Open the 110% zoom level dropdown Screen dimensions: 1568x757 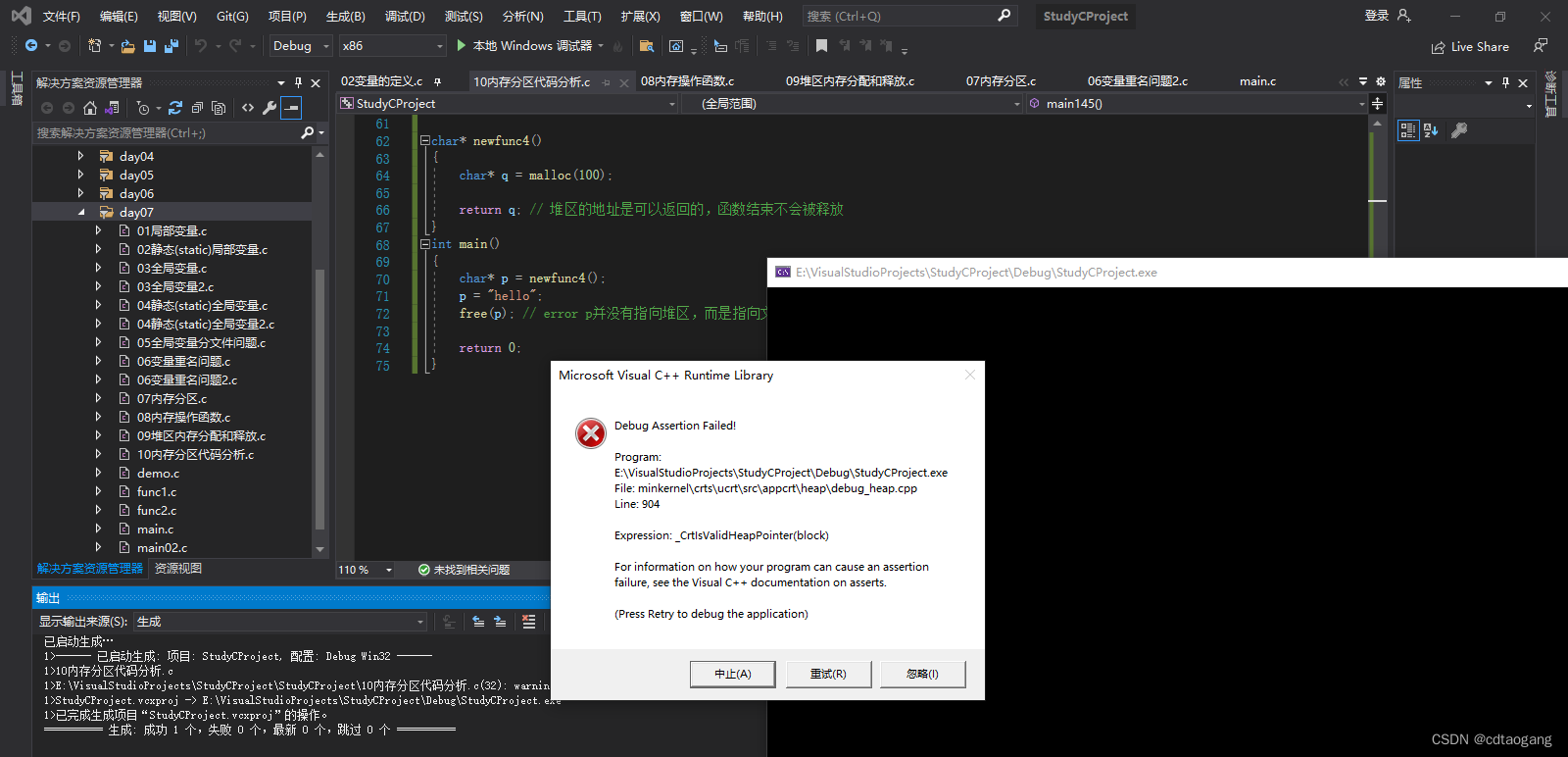[x=366, y=570]
